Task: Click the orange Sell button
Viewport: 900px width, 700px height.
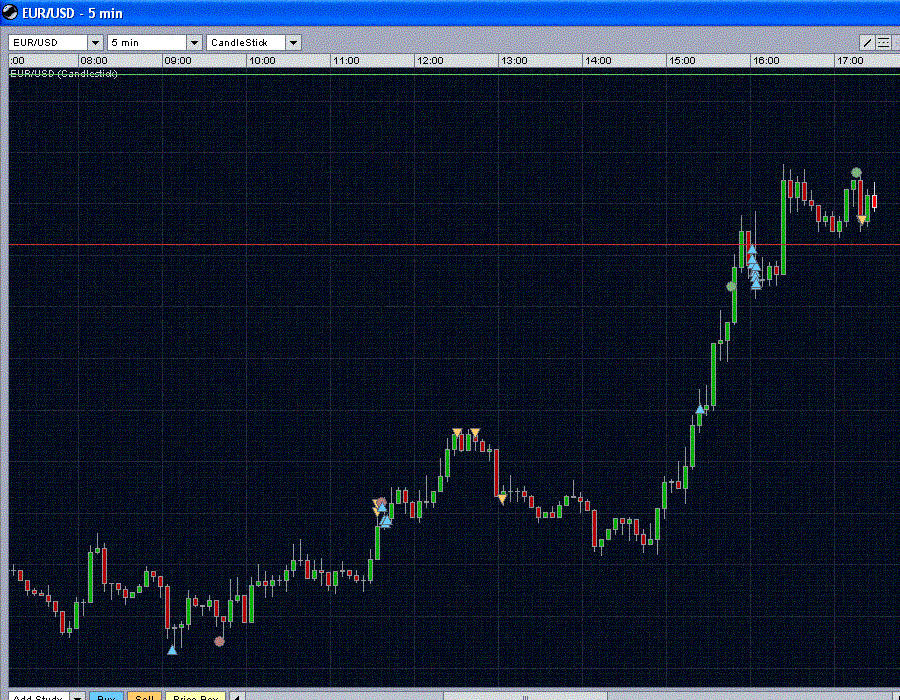Action: (144, 696)
